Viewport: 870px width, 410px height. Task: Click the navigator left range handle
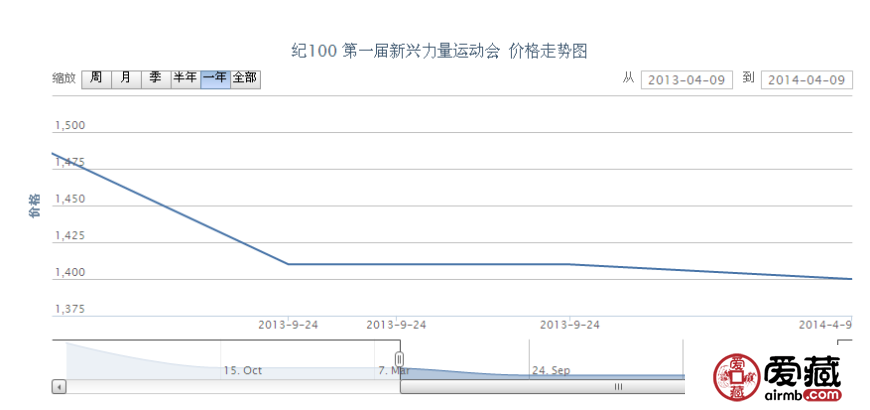[x=399, y=360]
